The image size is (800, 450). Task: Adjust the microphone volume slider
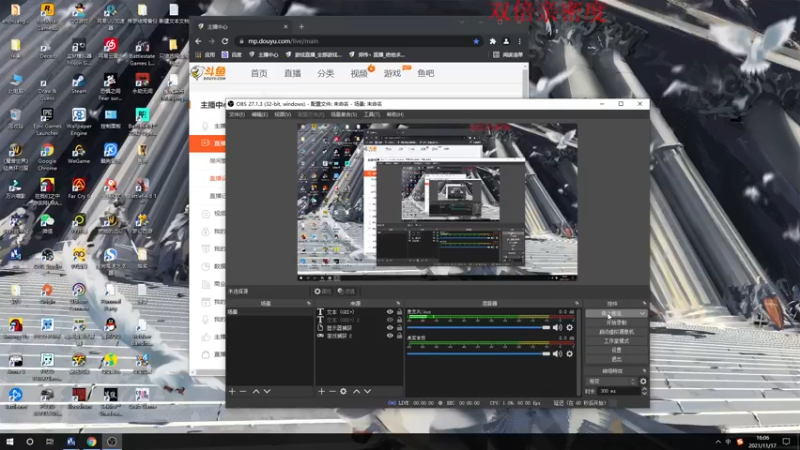coord(479,328)
